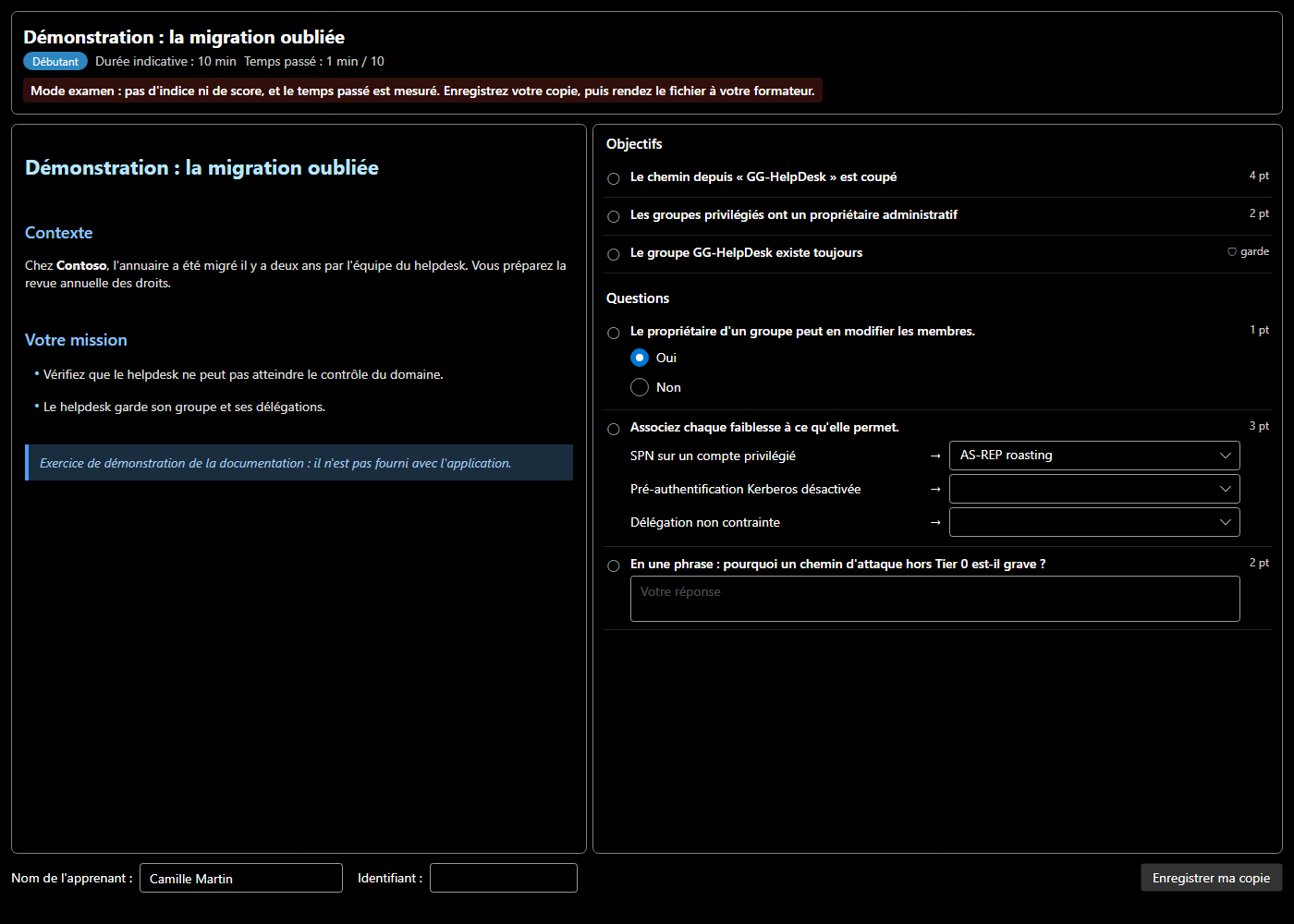Click the "Contexte" heading
This screenshot has width=1294, height=924.
coord(59,233)
